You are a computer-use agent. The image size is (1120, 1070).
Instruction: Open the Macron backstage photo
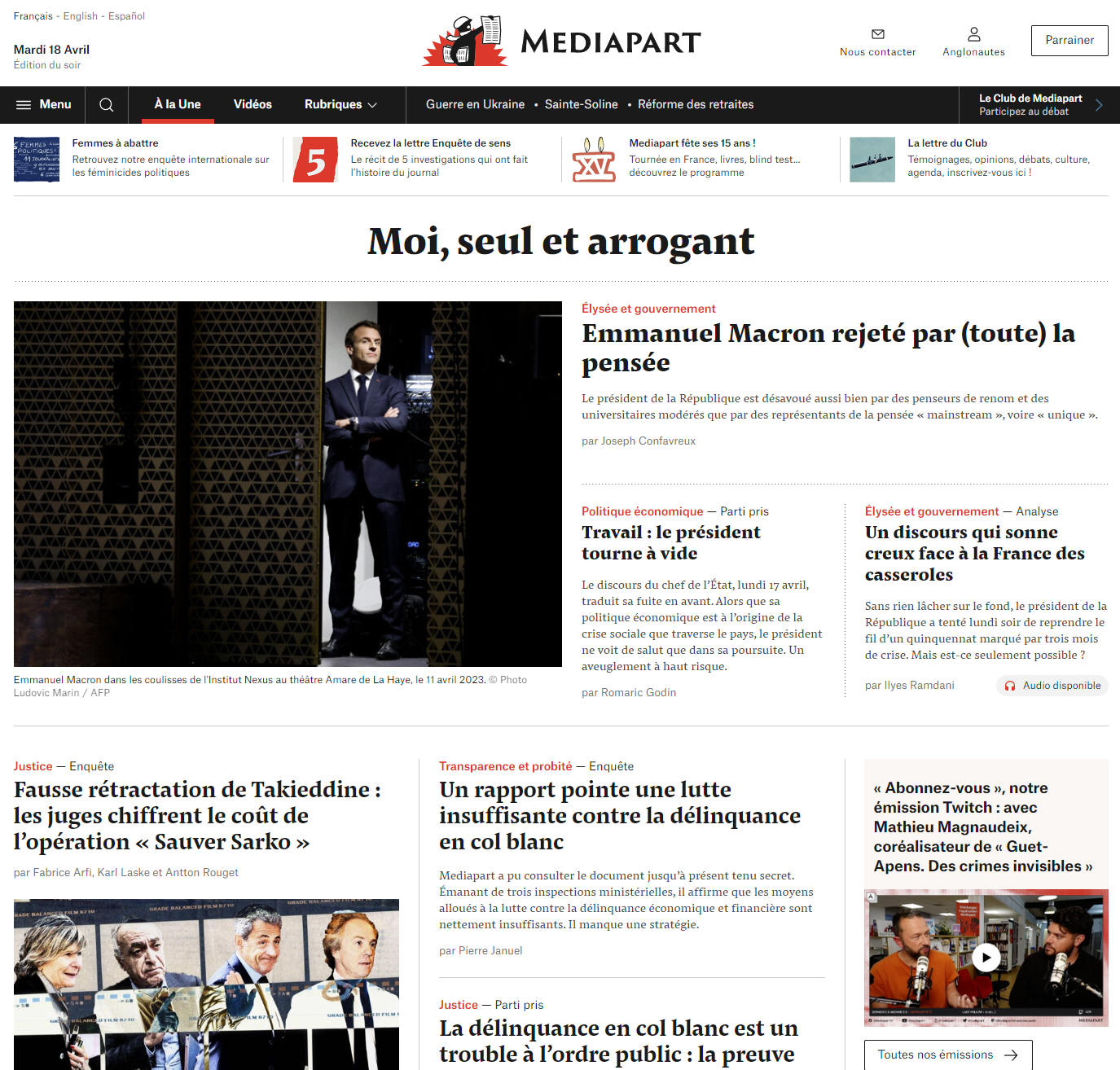click(x=288, y=484)
